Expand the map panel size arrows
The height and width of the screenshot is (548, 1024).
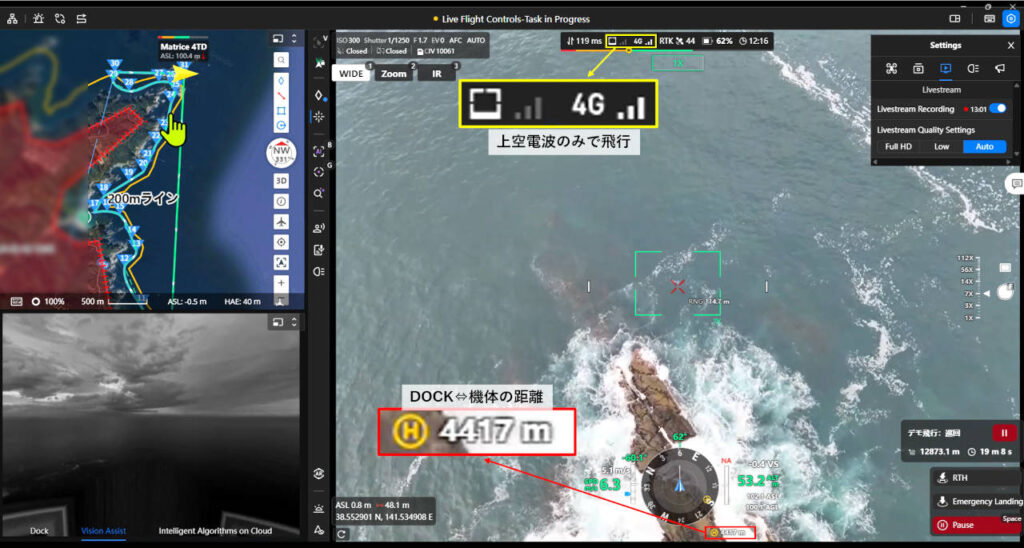tap(294, 39)
